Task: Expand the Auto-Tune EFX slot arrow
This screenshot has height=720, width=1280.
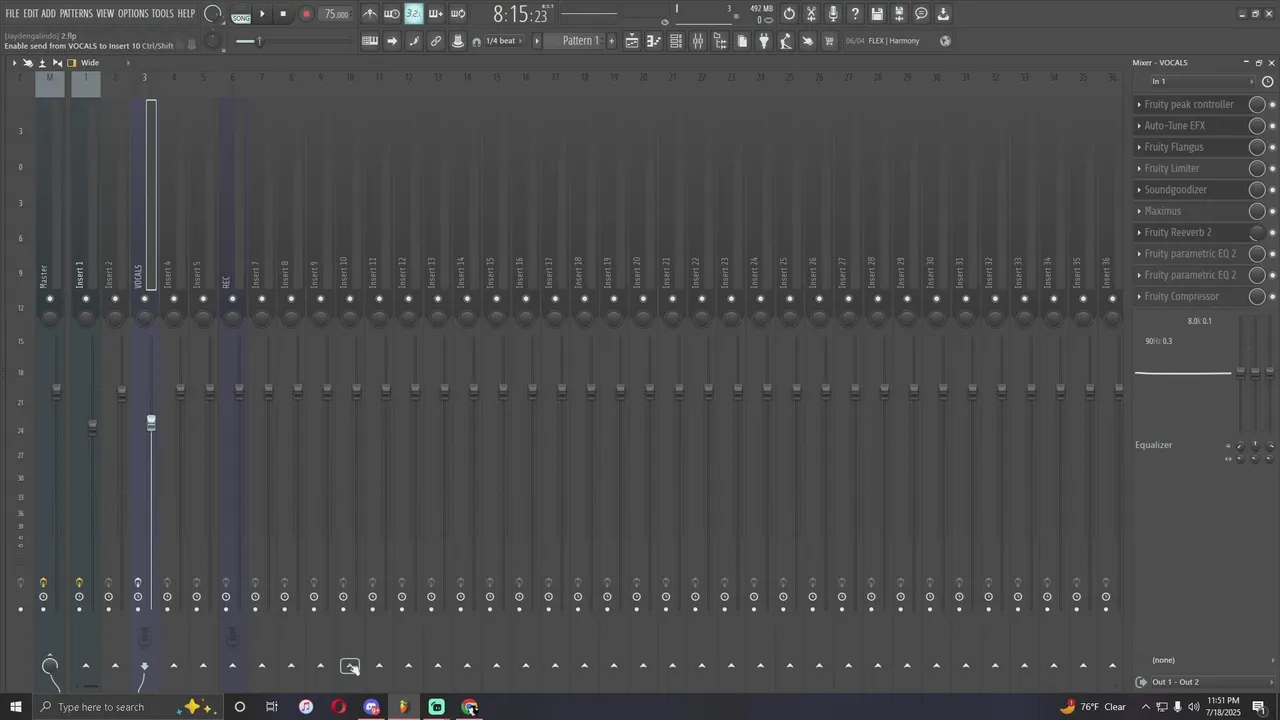Action: [1139, 126]
